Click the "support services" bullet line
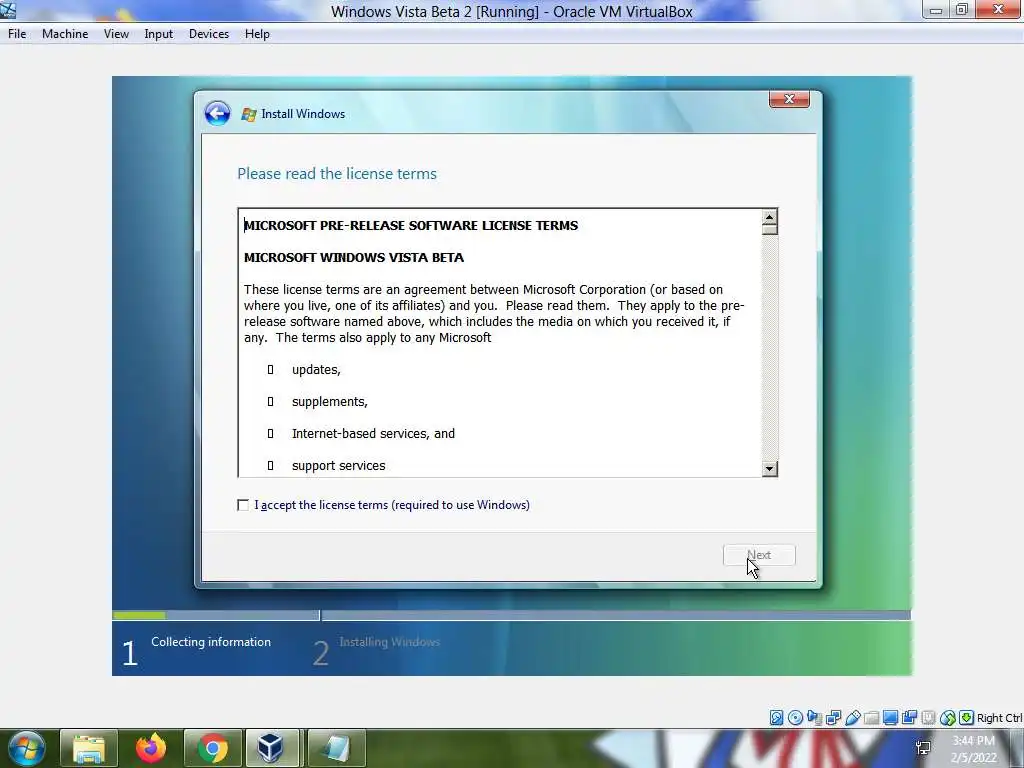Image resolution: width=1024 pixels, height=768 pixels. [338, 466]
